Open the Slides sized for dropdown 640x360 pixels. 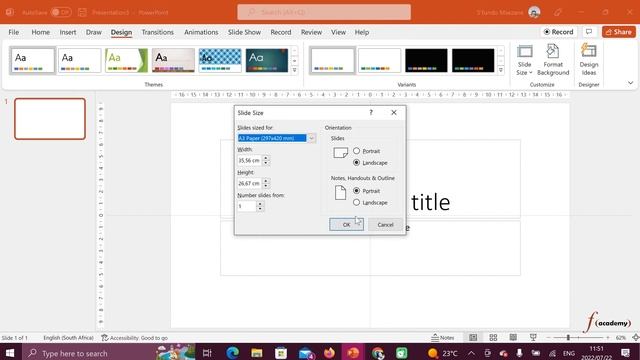pyautogui.click(x=311, y=138)
